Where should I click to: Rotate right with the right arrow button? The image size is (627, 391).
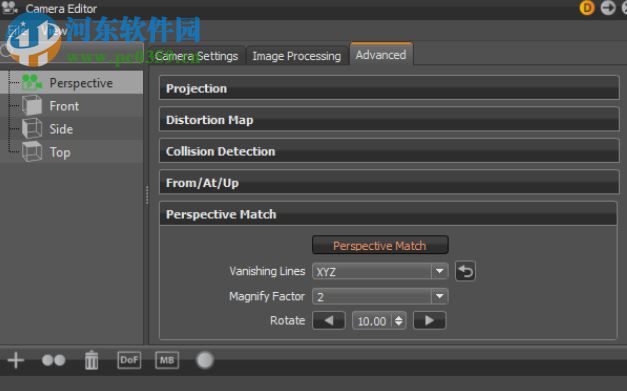coord(429,321)
